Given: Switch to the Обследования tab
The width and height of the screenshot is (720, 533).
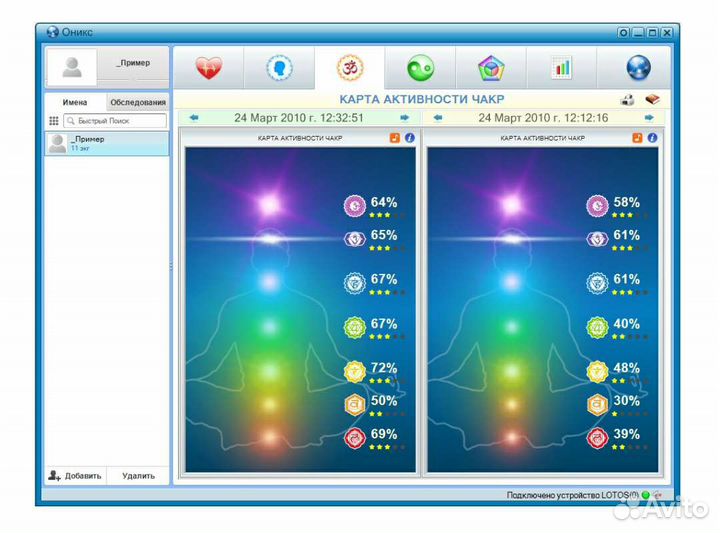Looking at the screenshot, I should click(x=138, y=102).
